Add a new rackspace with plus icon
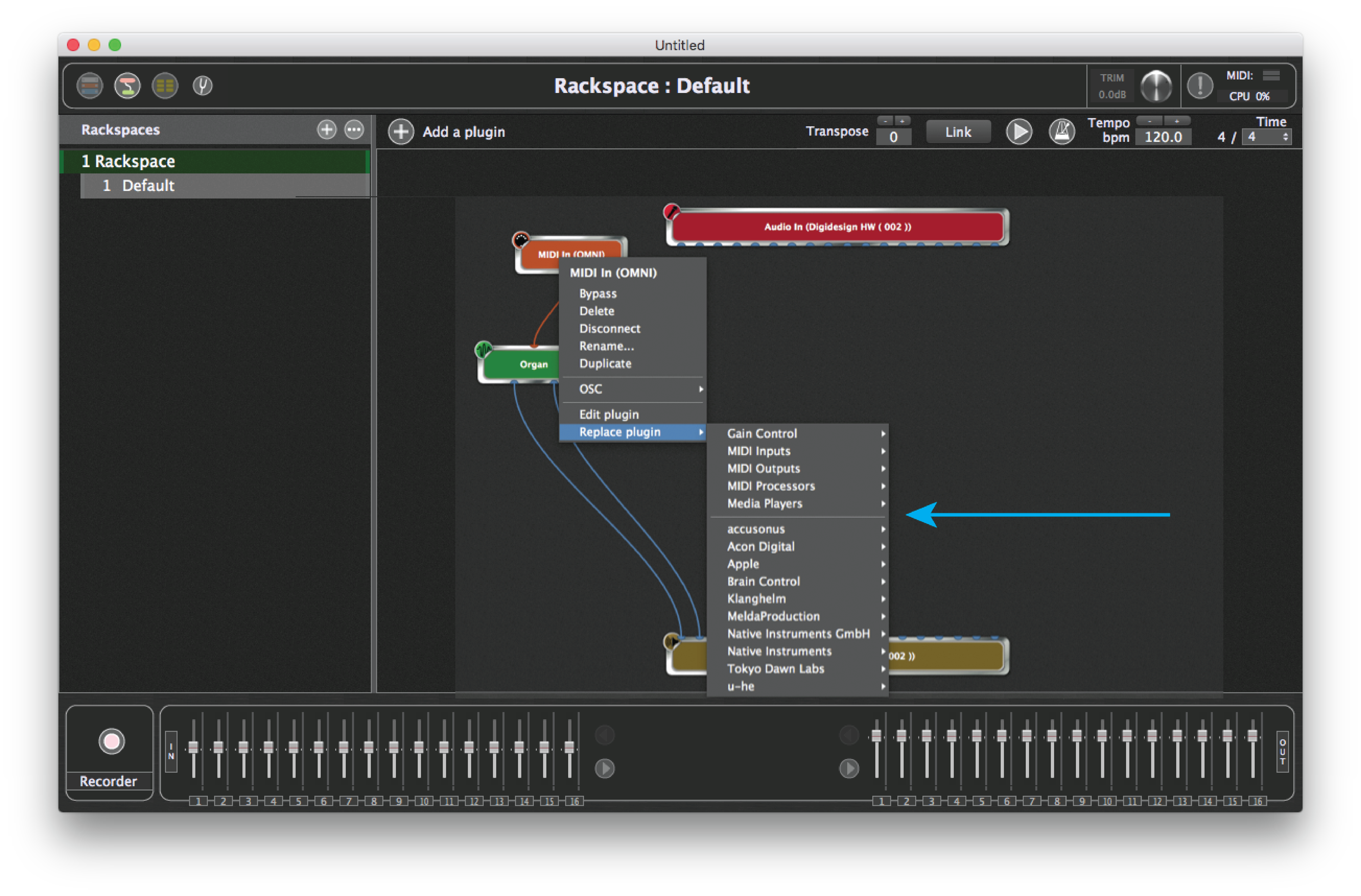This screenshot has width=1361, height=896. tap(326, 130)
